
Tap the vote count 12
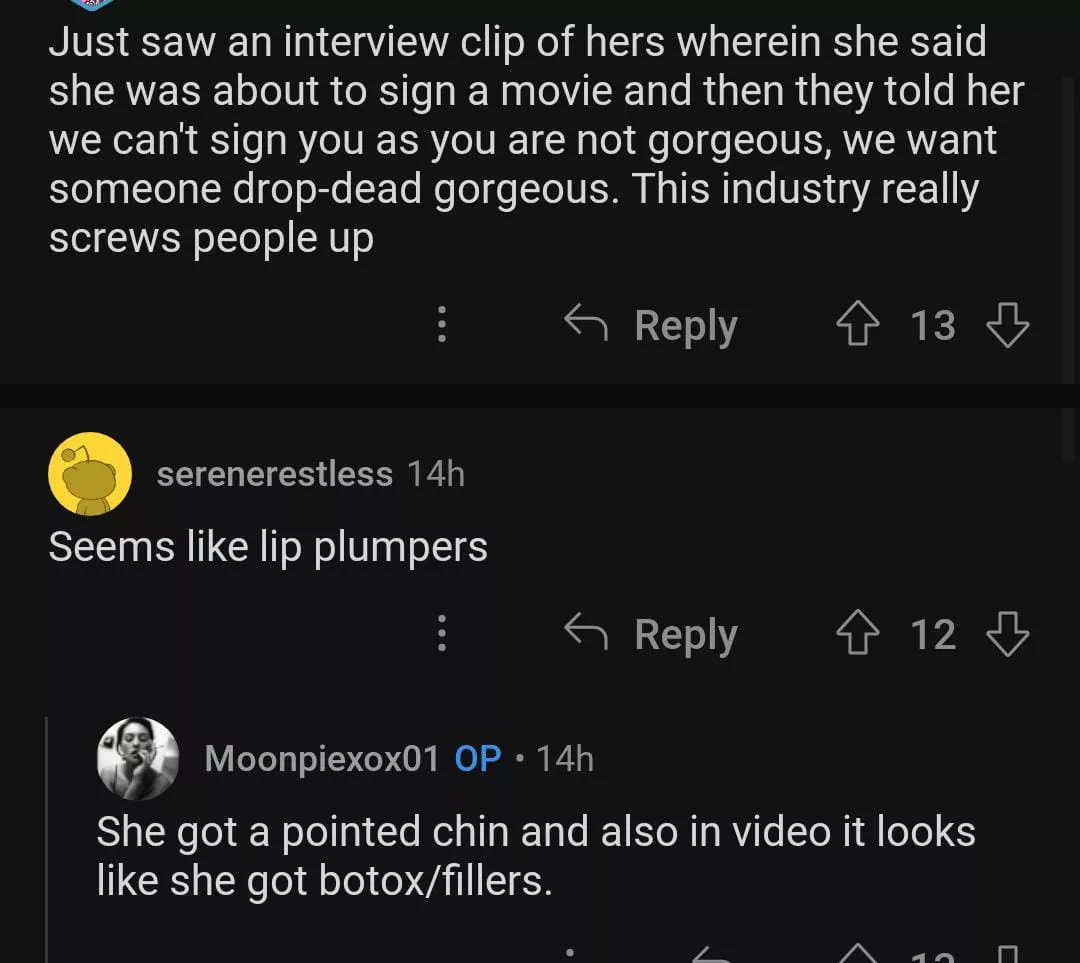pyautogui.click(x=932, y=634)
